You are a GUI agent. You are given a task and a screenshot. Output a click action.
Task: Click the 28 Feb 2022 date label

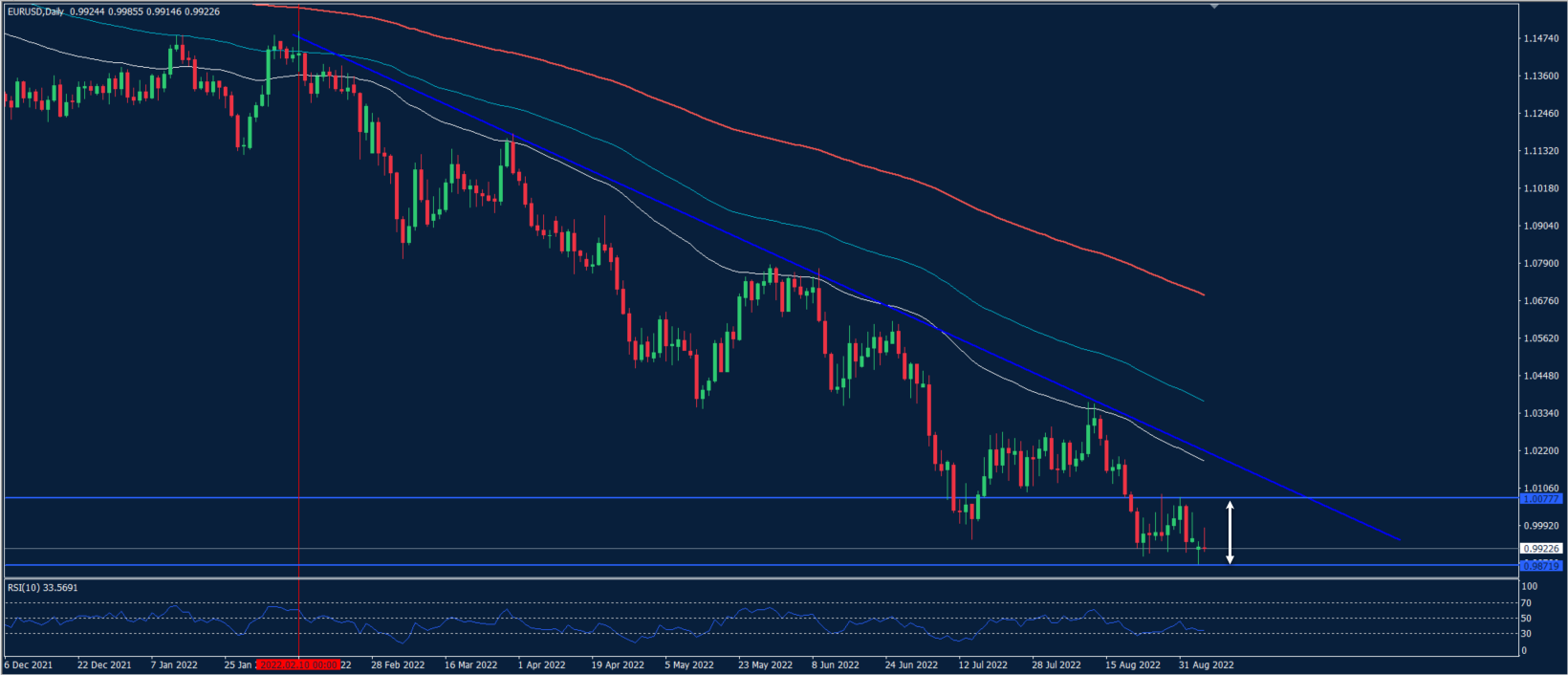click(398, 664)
